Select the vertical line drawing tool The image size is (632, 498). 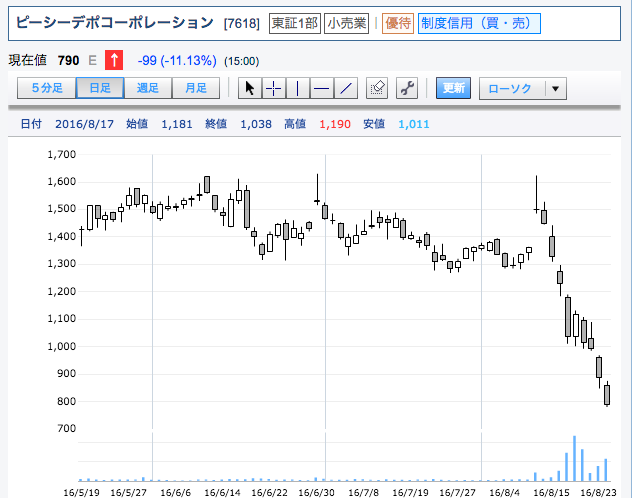[x=297, y=88]
